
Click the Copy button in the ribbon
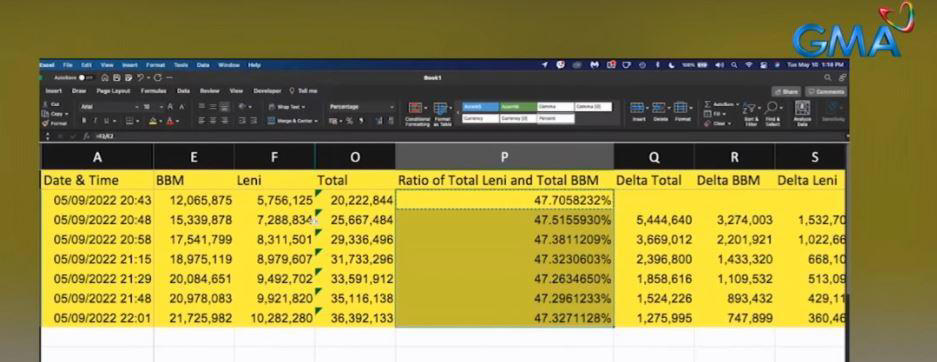tap(56, 113)
